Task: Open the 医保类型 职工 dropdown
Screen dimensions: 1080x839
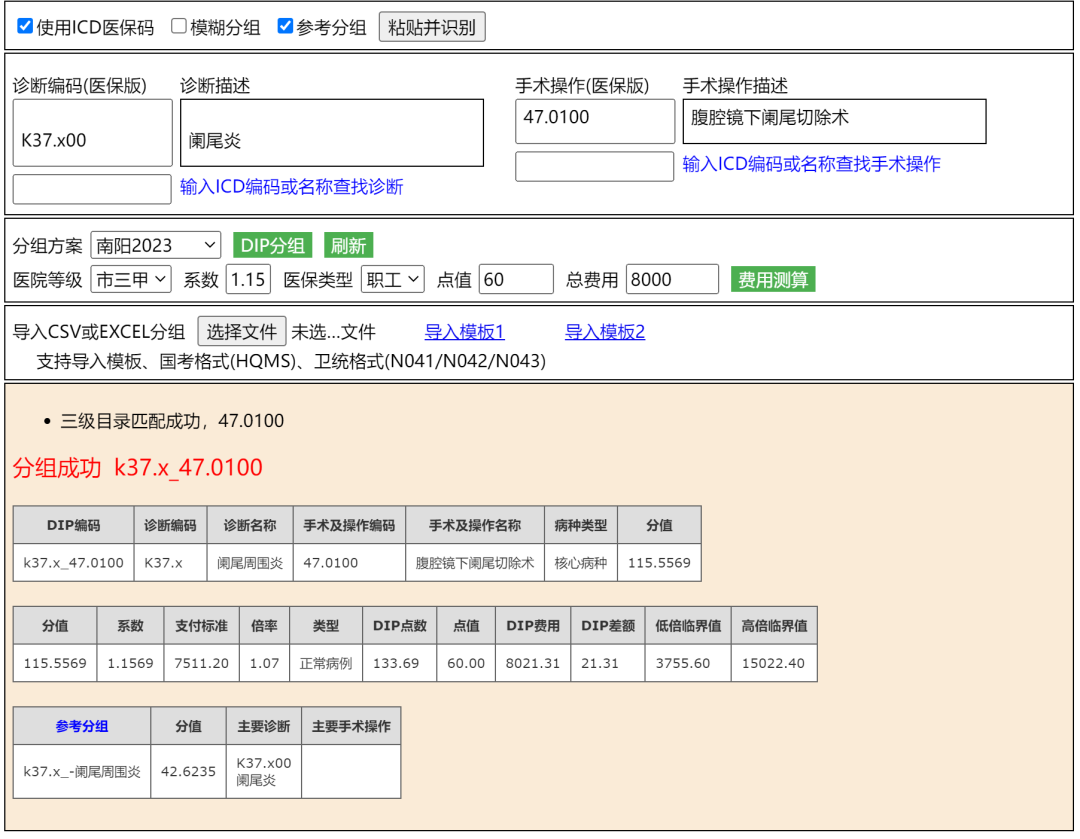Action: coord(393,280)
